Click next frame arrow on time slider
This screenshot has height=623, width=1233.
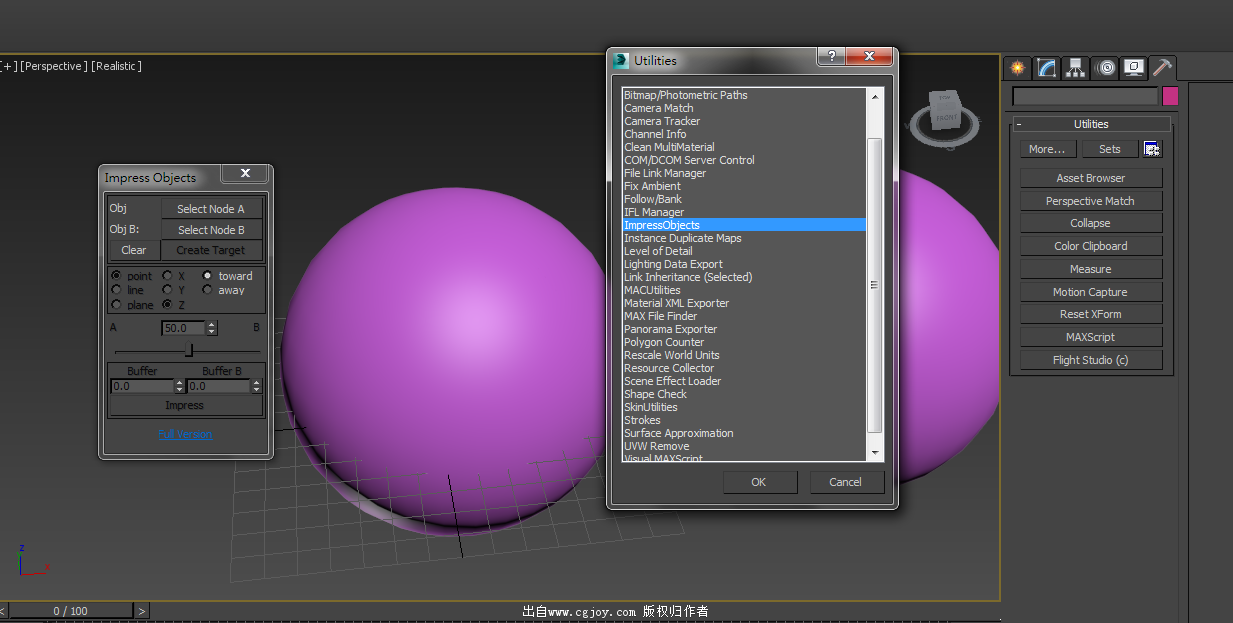[x=142, y=610]
